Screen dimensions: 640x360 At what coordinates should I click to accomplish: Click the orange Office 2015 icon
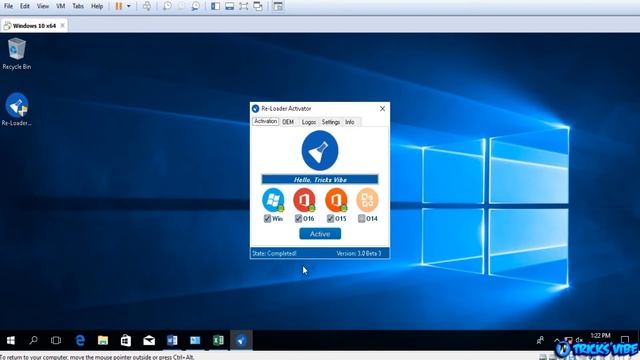(x=336, y=200)
